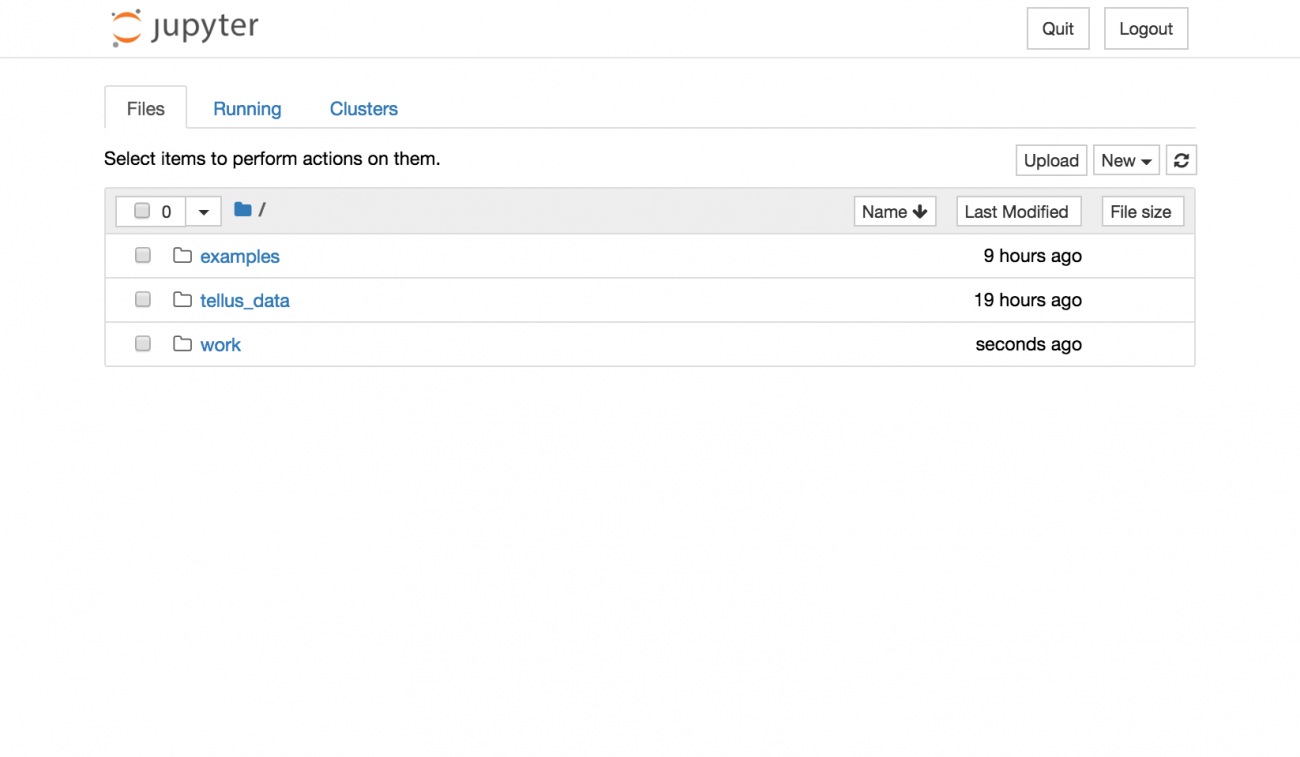Image resolution: width=1300 pixels, height=757 pixels.
Task: Check the tellus_data folder checkbox
Action: point(143,299)
